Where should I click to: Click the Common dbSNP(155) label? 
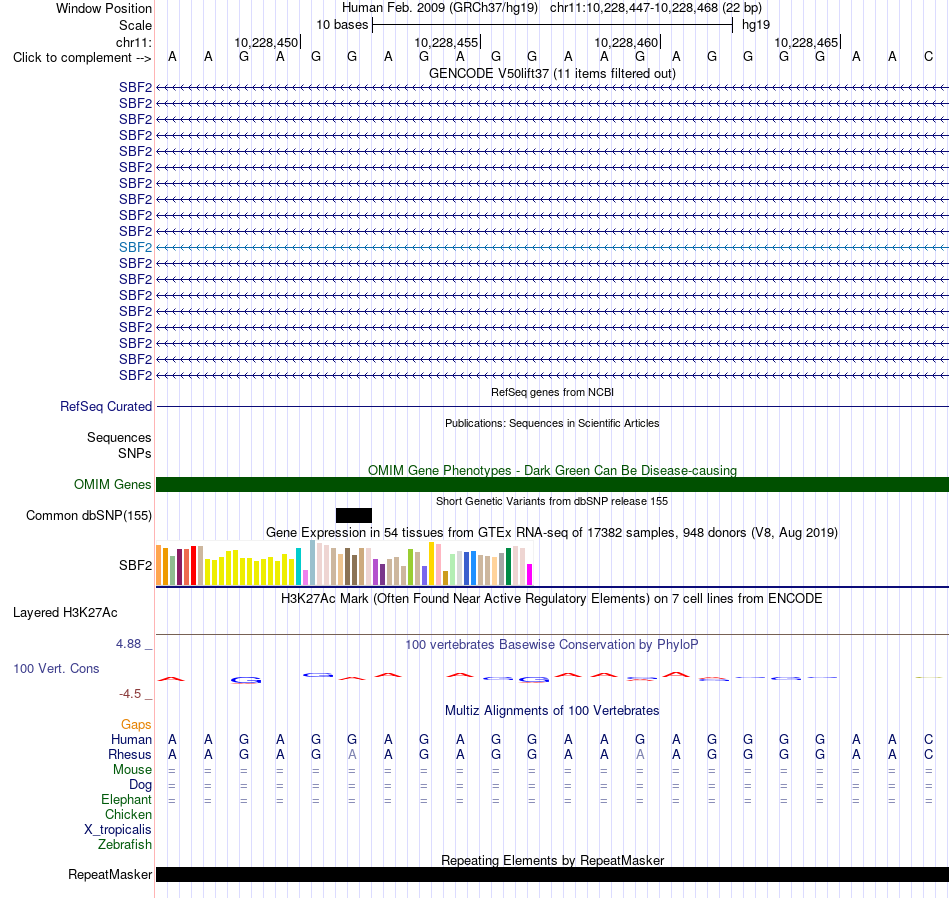tap(88, 516)
